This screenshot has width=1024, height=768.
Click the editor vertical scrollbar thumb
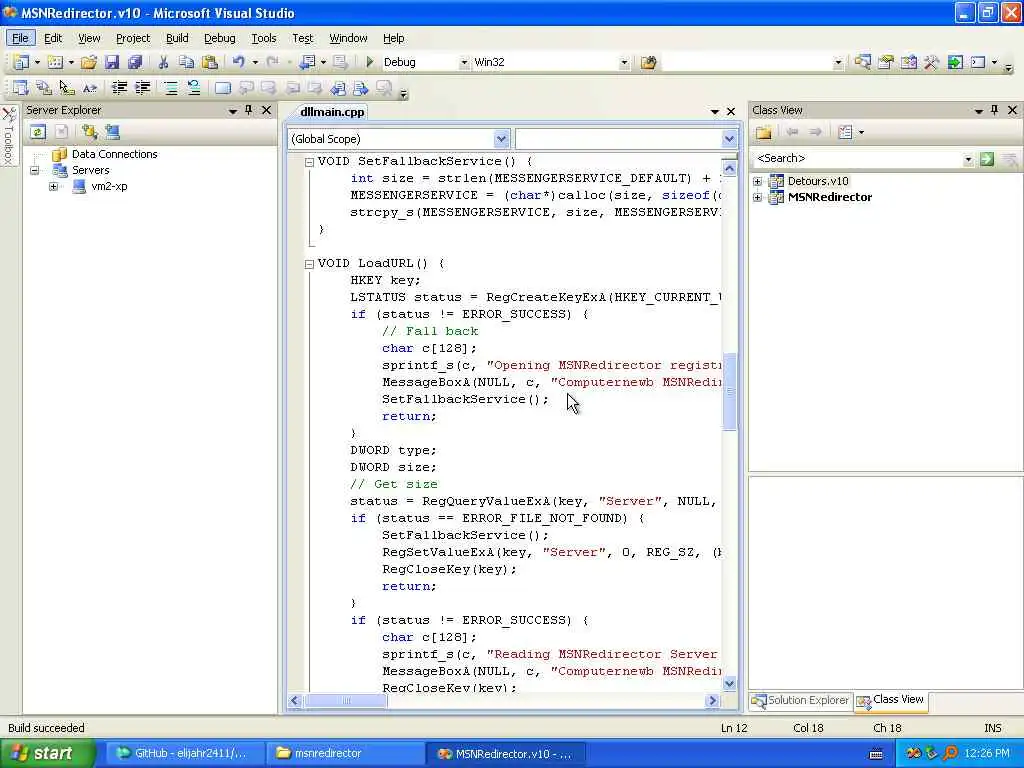pos(729,392)
